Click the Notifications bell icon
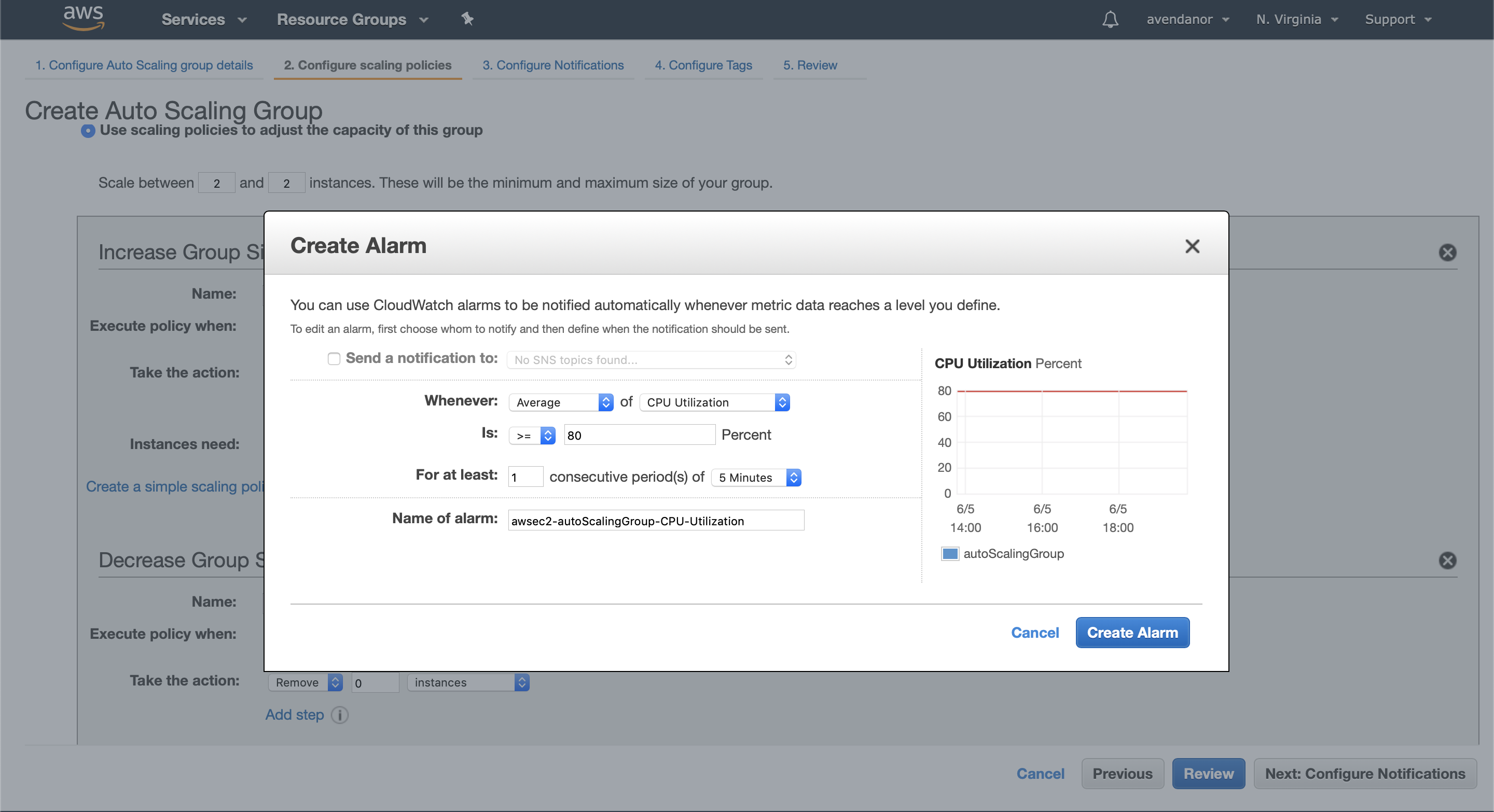This screenshot has height=812, width=1494. [x=1109, y=18]
